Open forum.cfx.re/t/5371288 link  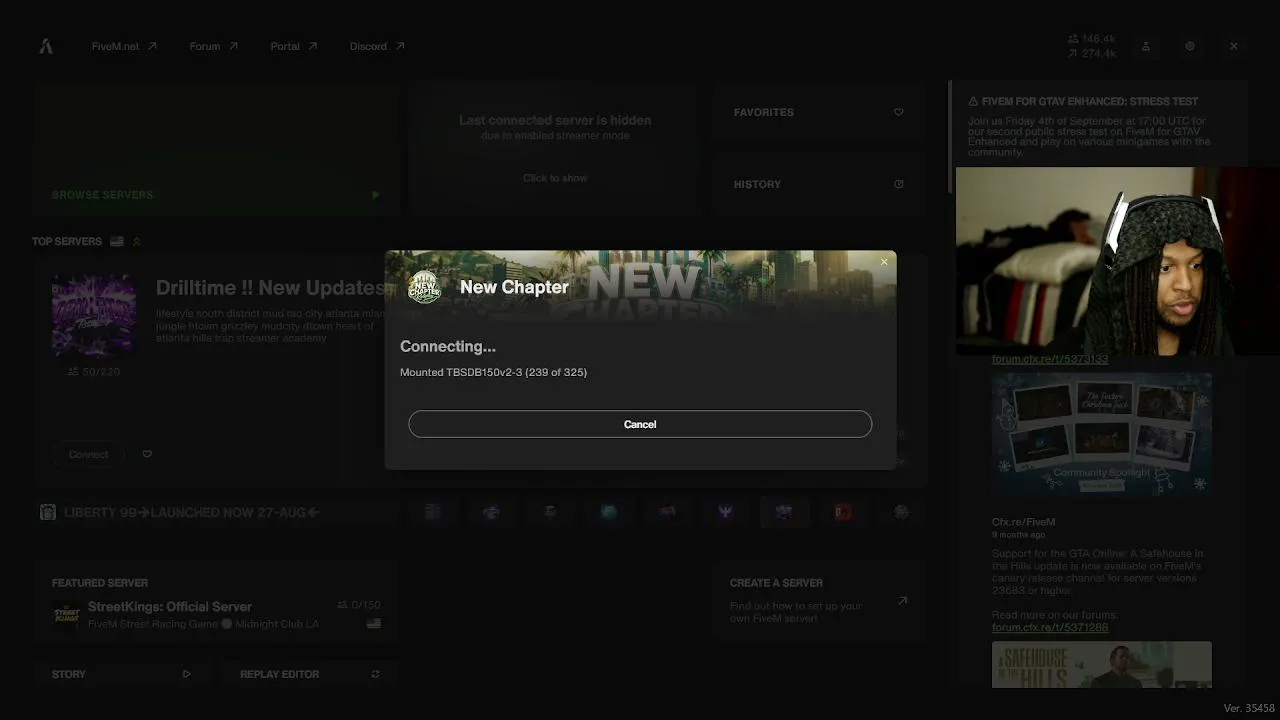pyautogui.click(x=1050, y=627)
